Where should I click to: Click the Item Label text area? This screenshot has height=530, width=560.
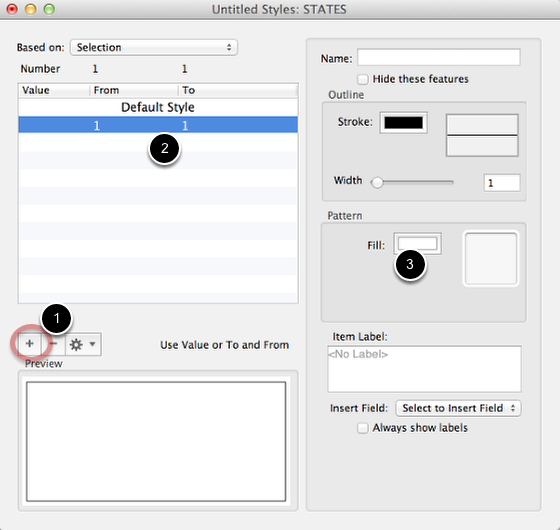pos(424,369)
